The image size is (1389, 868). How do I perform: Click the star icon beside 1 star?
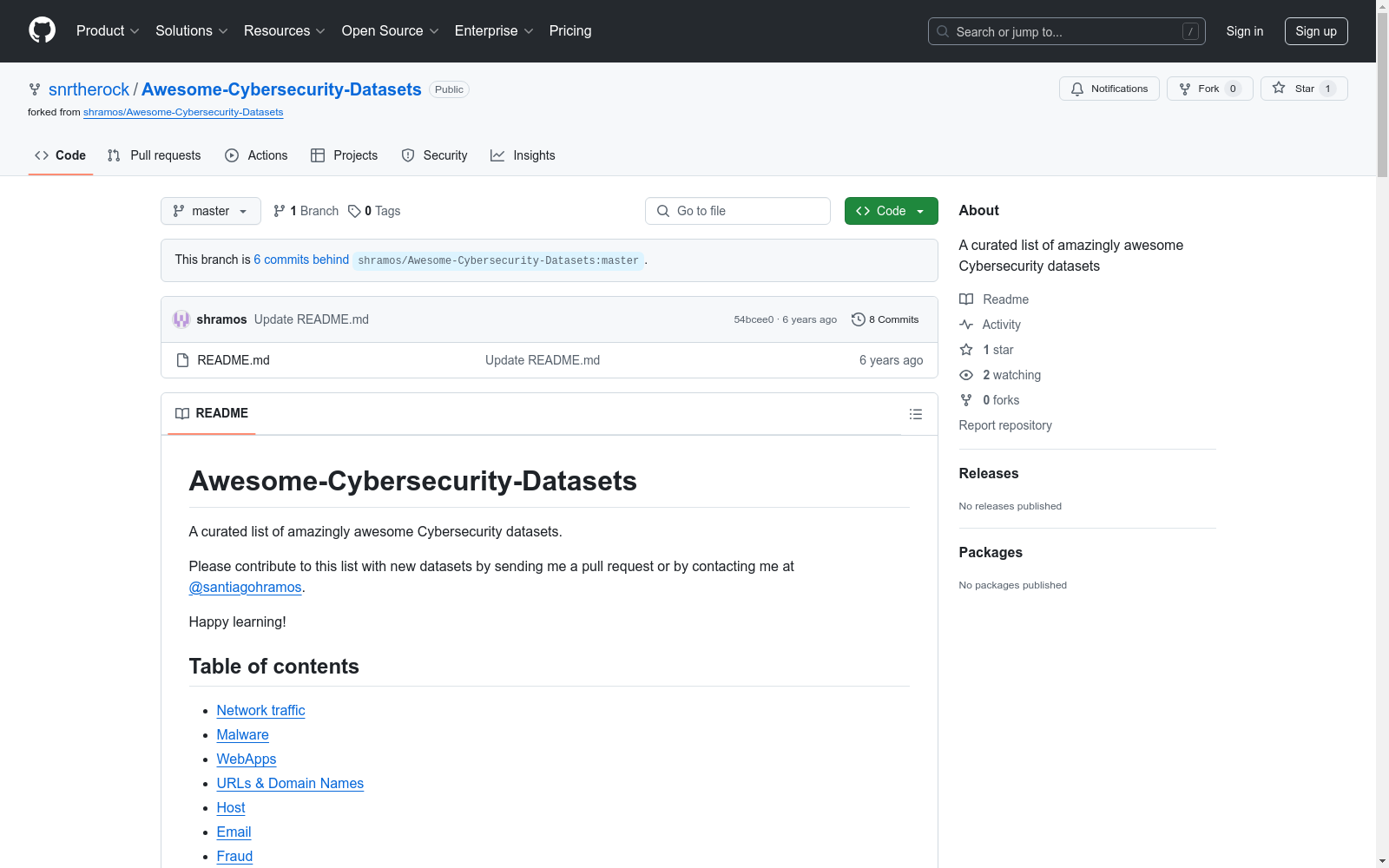(x=966, y=350)
